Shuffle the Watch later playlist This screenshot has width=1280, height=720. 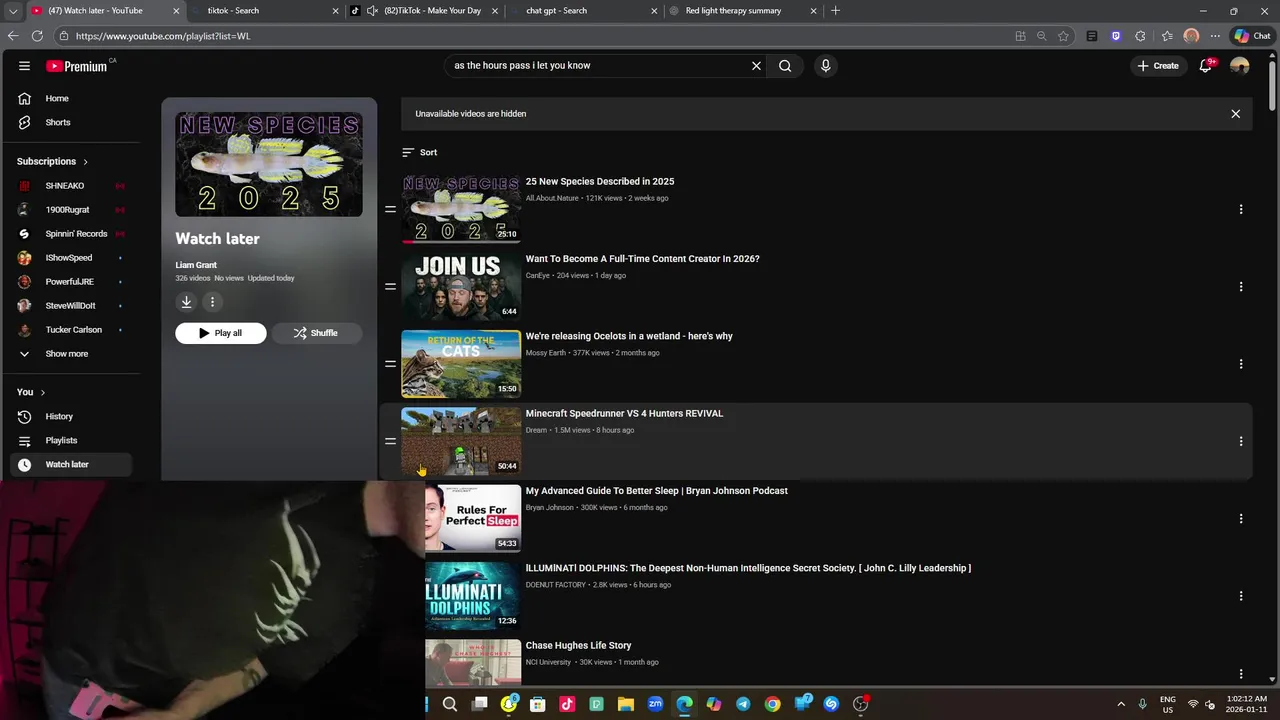316,333
